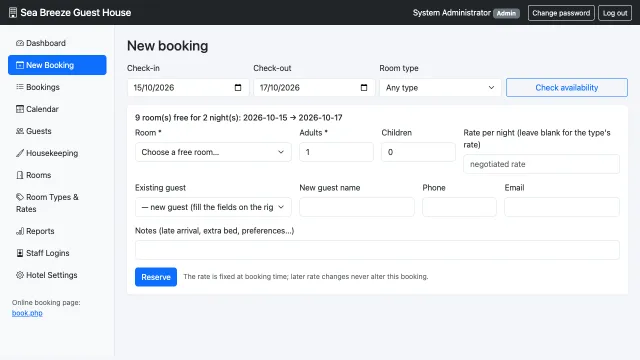
Task: Open the Guests section
Action: [57, 131]
